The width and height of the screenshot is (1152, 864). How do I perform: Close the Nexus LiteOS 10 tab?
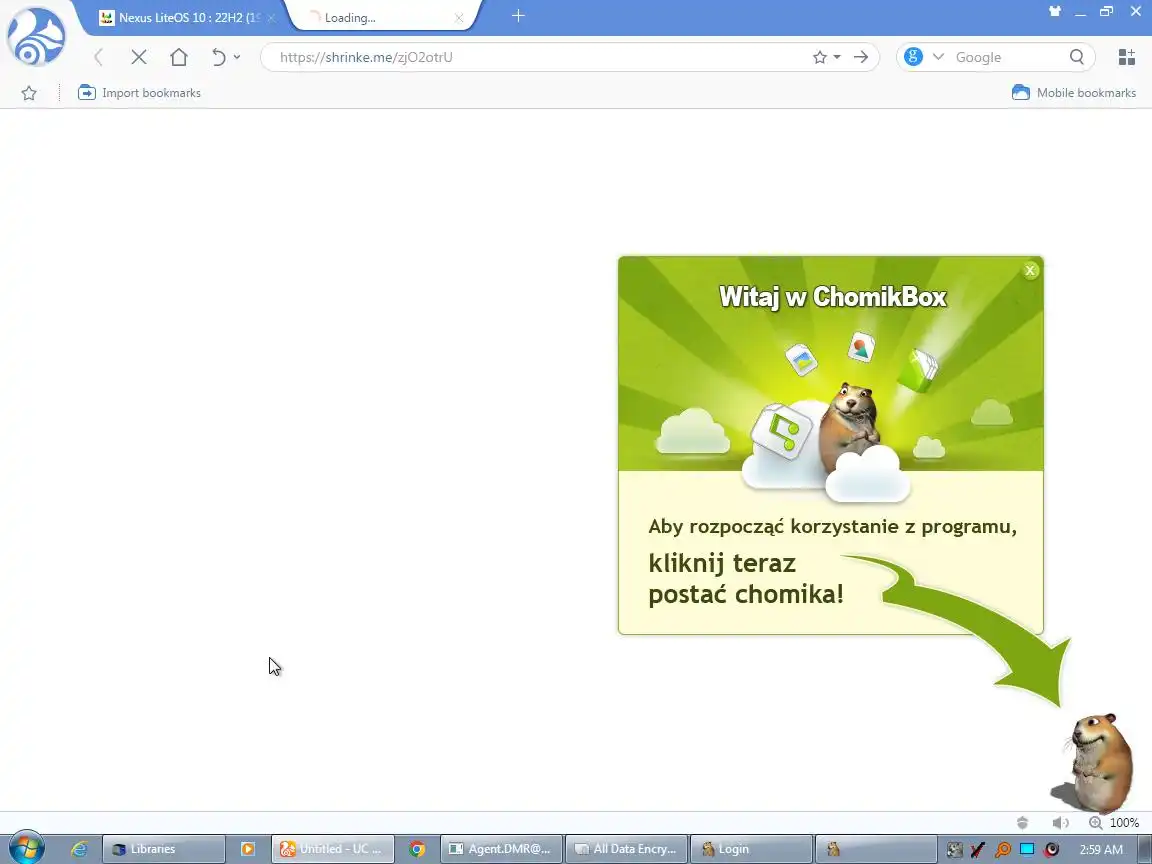point(271,18)
